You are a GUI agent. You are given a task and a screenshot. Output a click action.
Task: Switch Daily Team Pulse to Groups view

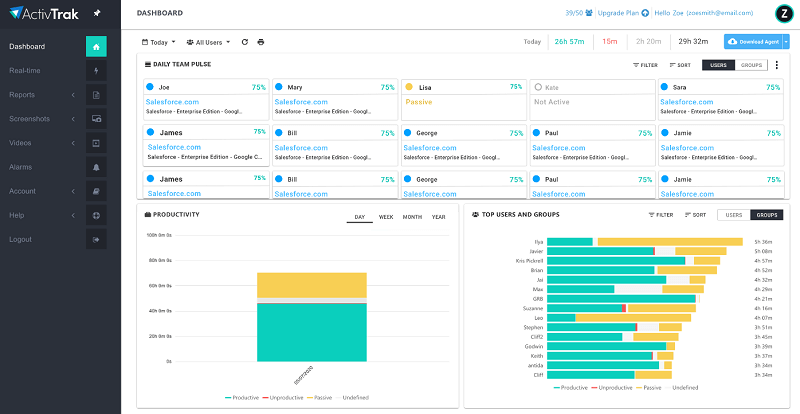751,65
